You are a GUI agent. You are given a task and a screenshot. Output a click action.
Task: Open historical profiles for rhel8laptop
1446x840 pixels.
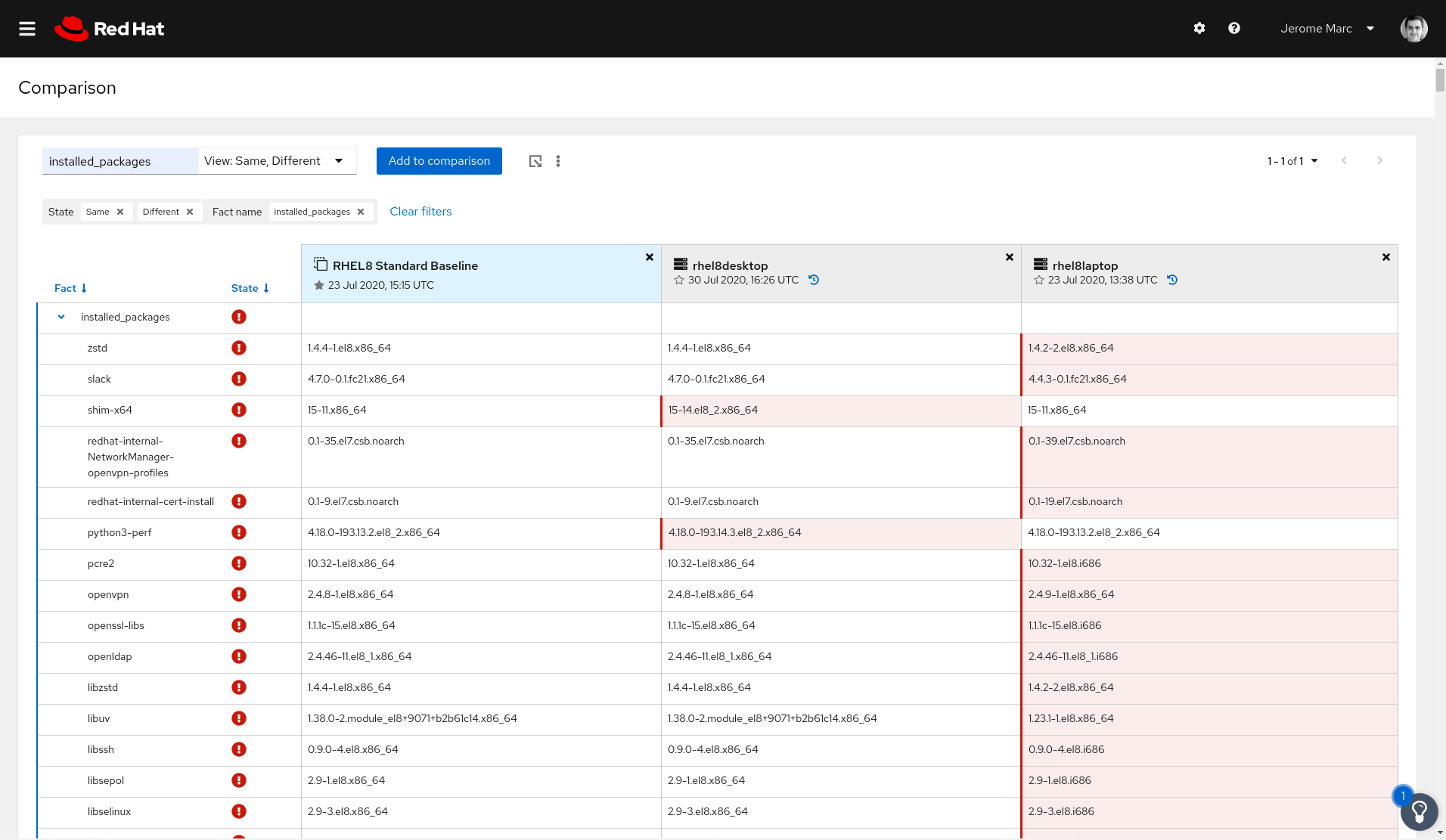pos(1172,280)
